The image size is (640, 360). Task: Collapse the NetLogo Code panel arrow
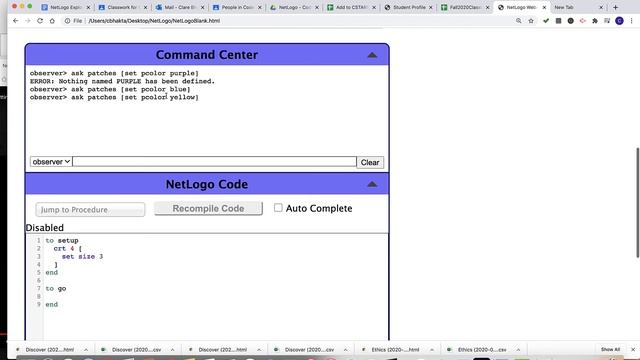[x=372, y=184]
